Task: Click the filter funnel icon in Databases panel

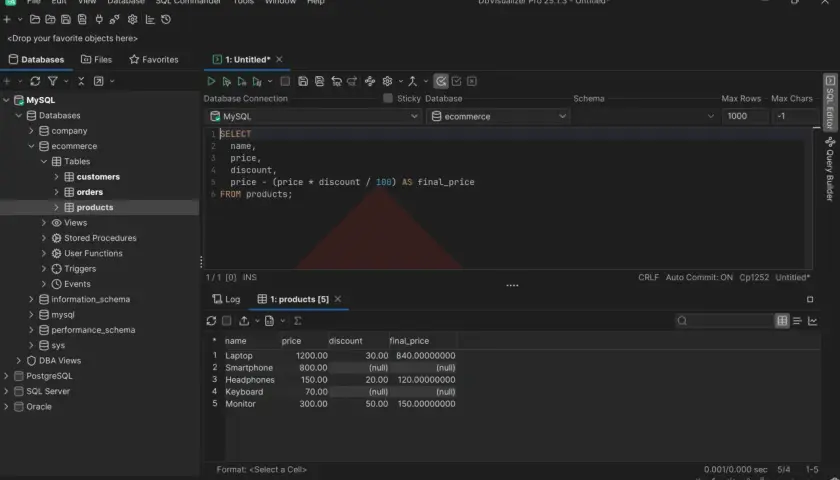Action: click(x=52, y=81)
